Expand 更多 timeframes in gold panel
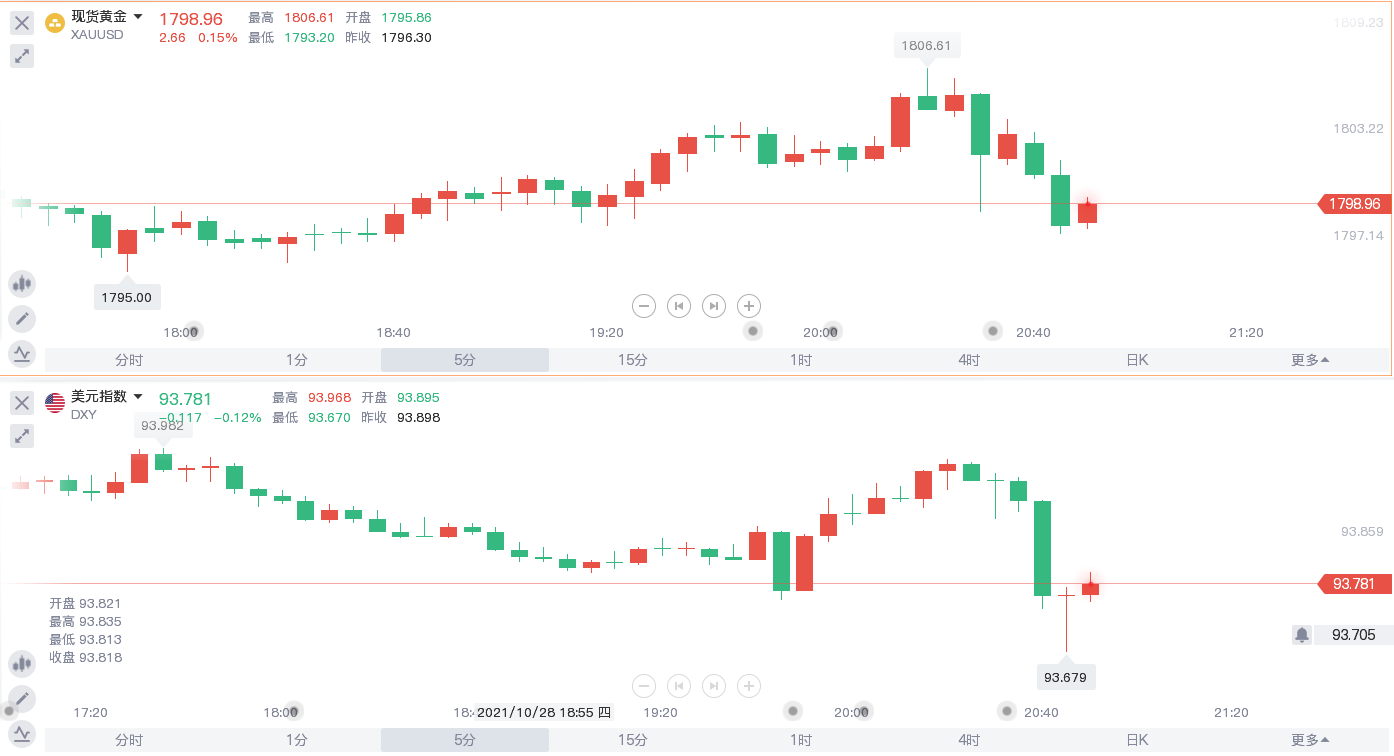The height and width of the screenshot is (756, 1394). click(x=1310, y=360)
